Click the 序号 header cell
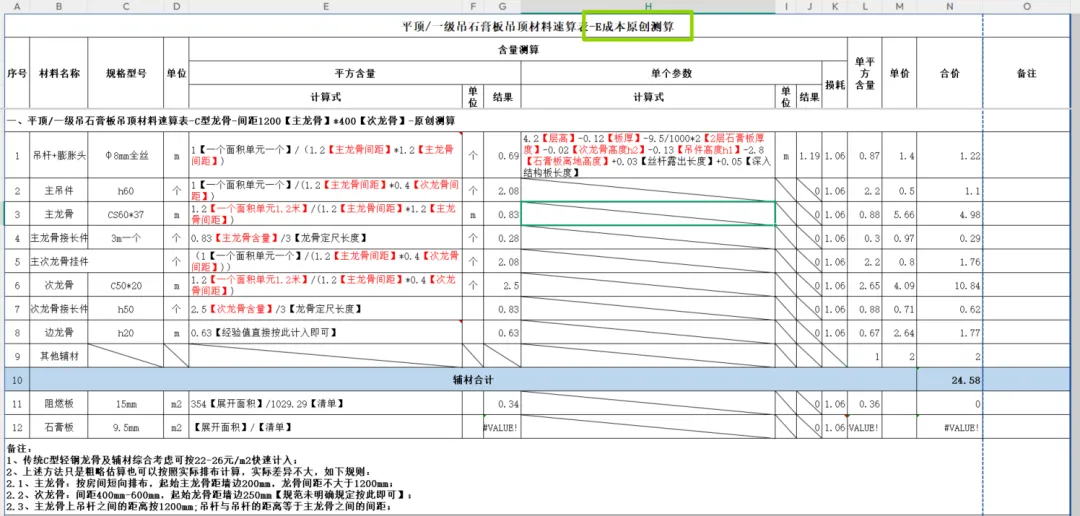This screenshot has height=516, width=1080. (17, 74)
